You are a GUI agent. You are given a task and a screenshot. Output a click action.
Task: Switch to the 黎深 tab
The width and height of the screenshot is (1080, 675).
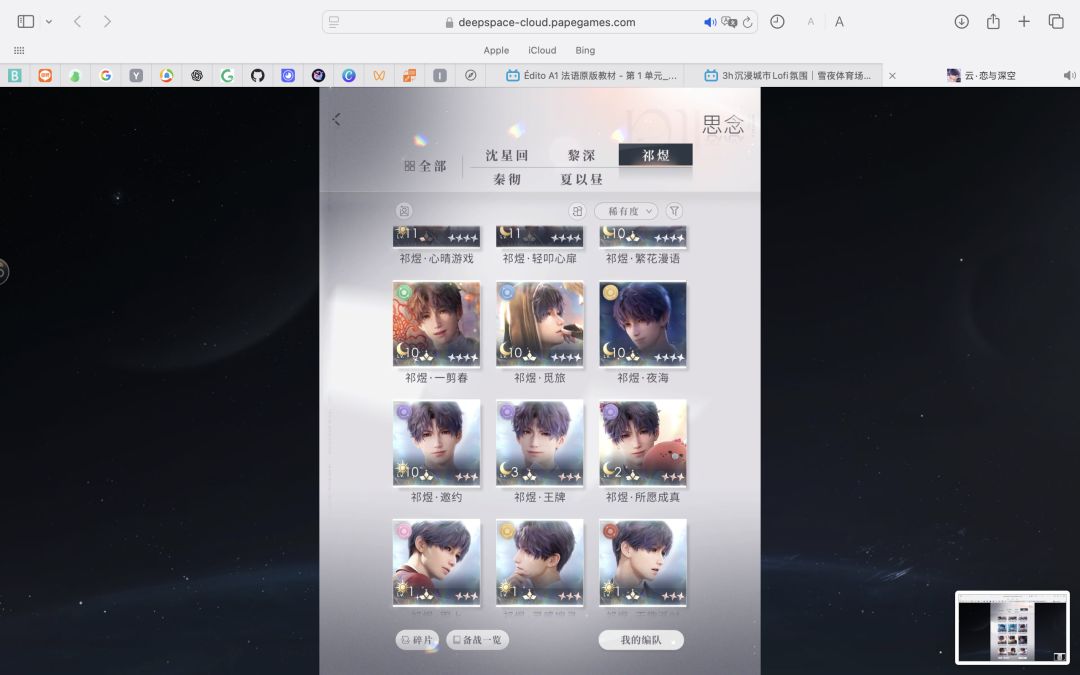tap(581, 156)
